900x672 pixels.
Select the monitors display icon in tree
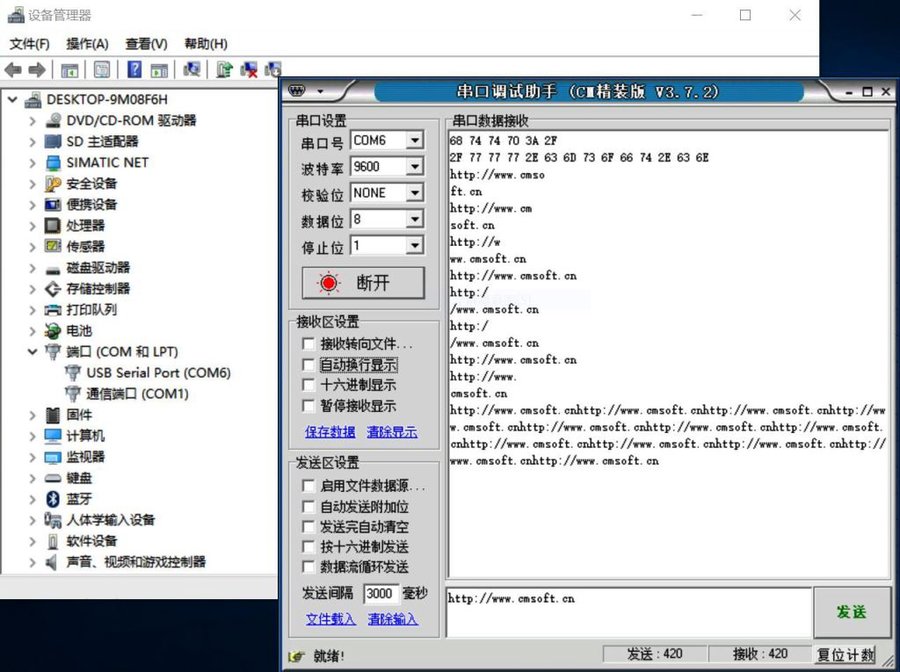pos(53,457)
